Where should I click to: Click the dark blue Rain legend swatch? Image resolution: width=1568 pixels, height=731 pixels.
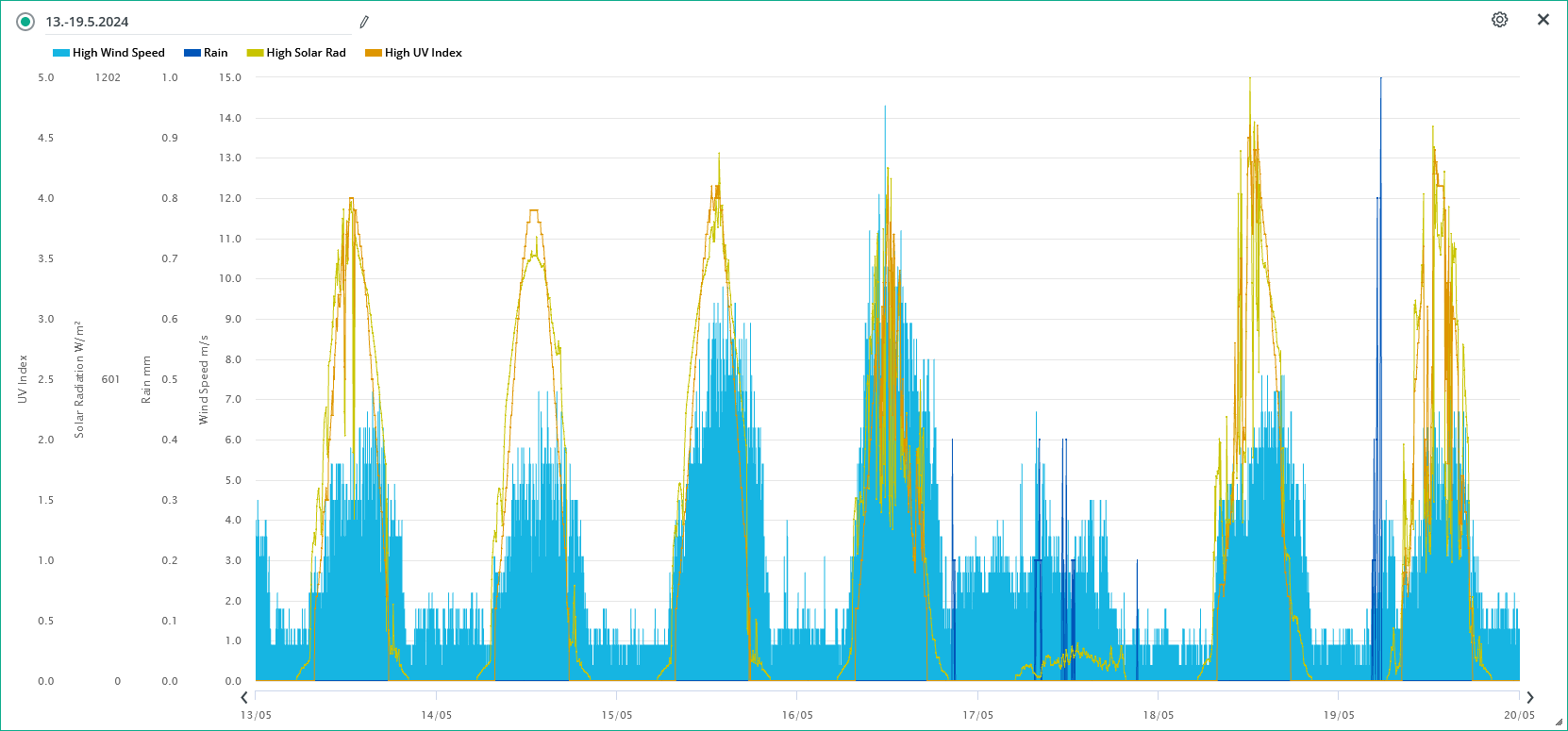192,53
